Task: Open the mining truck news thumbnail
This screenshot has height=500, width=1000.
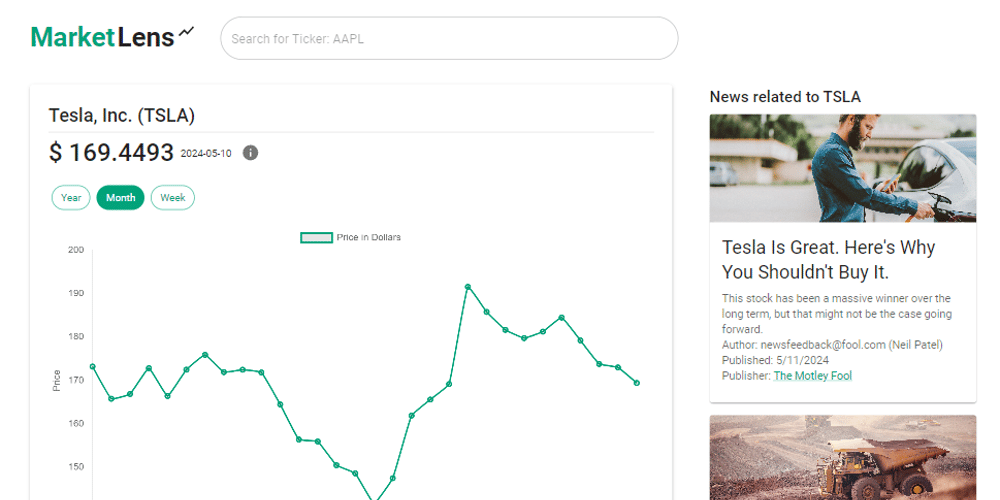Action: (x=842, y=457)
